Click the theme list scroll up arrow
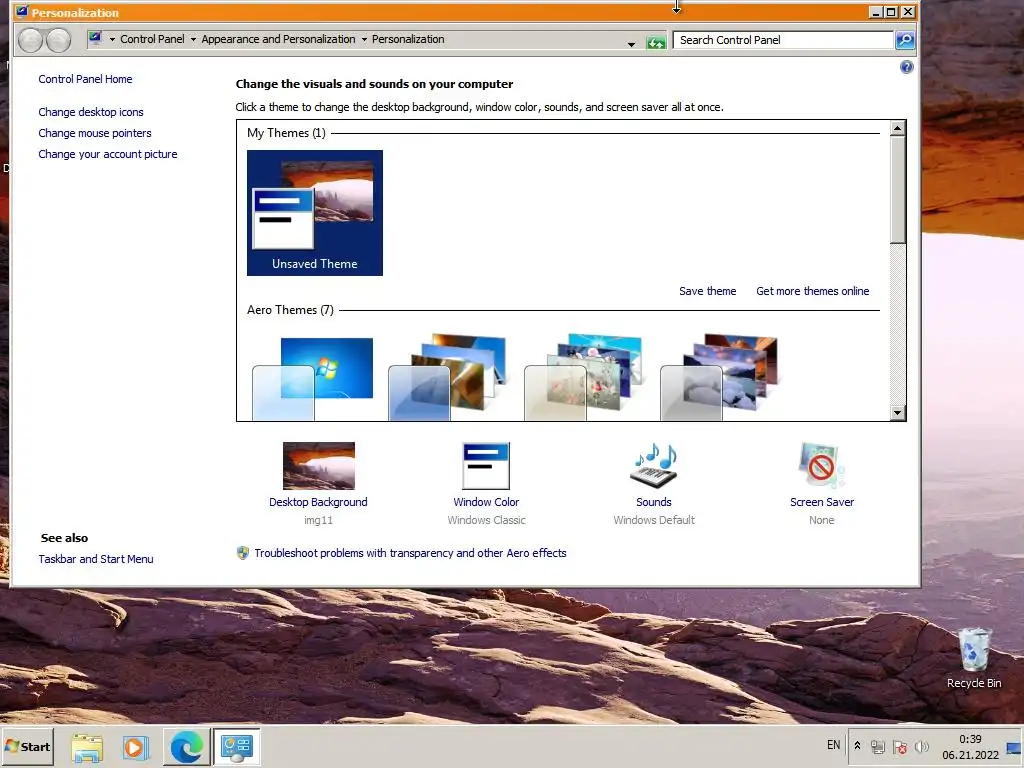Screen dimensions: 1024x768 897,128
